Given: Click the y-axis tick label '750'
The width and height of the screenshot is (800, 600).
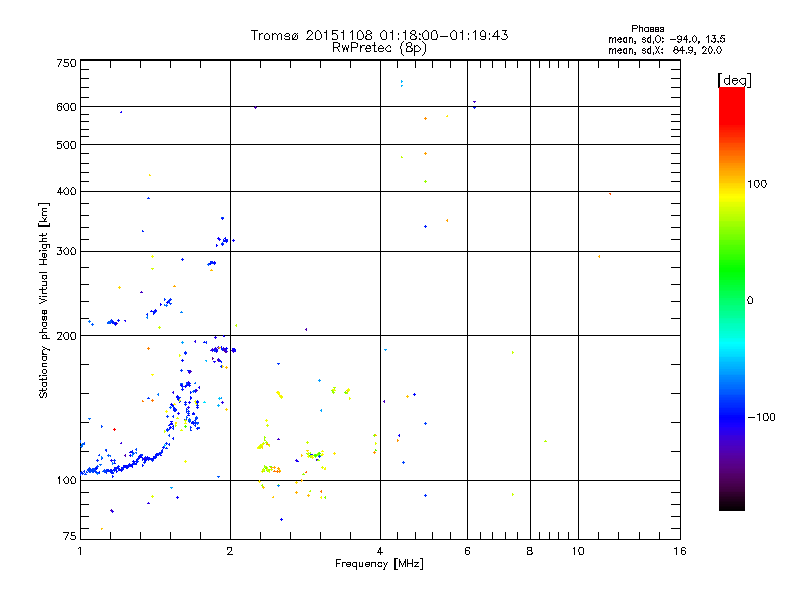Looking at the screenshot, I should (66, 63).
